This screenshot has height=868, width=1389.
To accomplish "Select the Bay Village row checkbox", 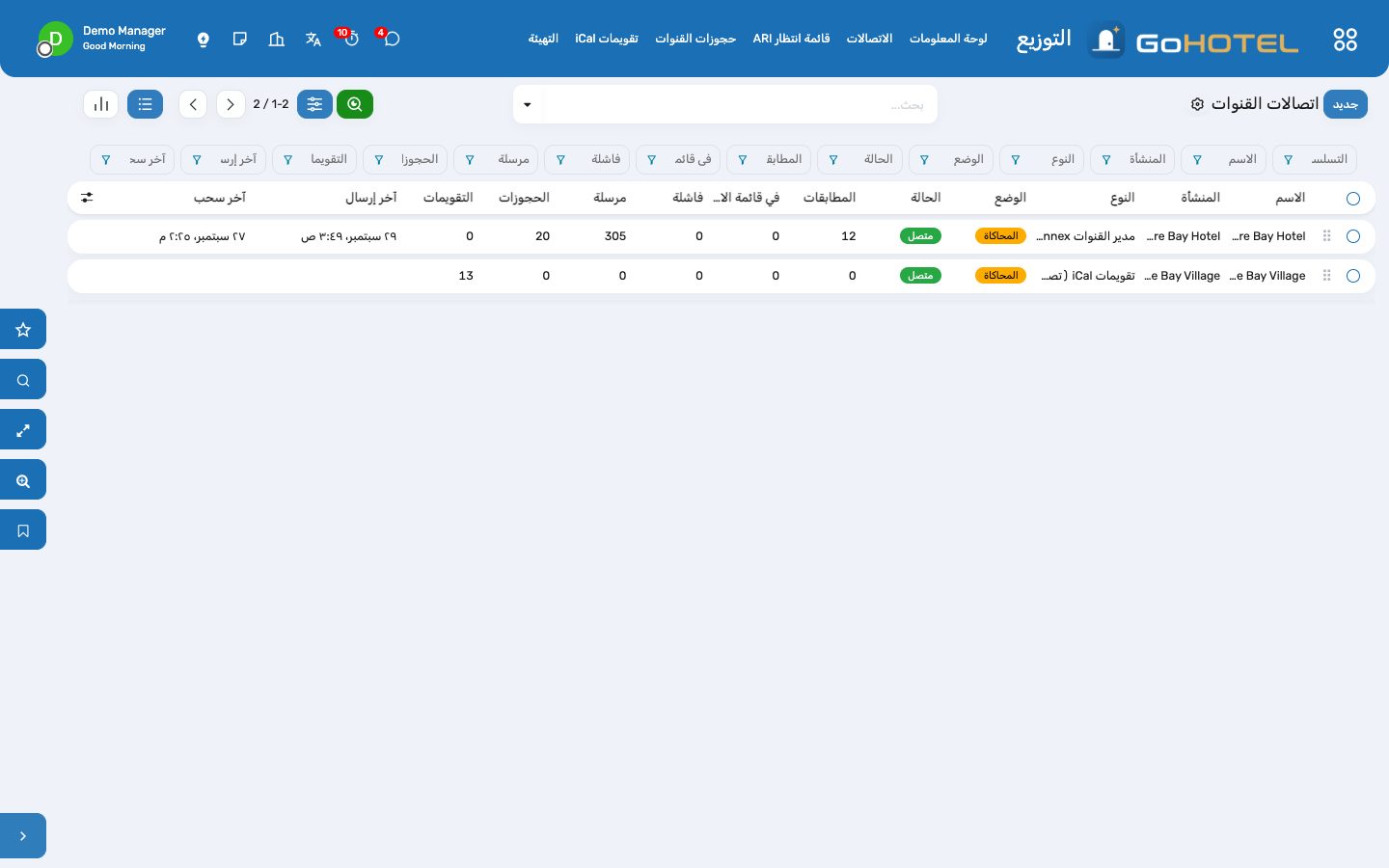I will (1353, 276).
